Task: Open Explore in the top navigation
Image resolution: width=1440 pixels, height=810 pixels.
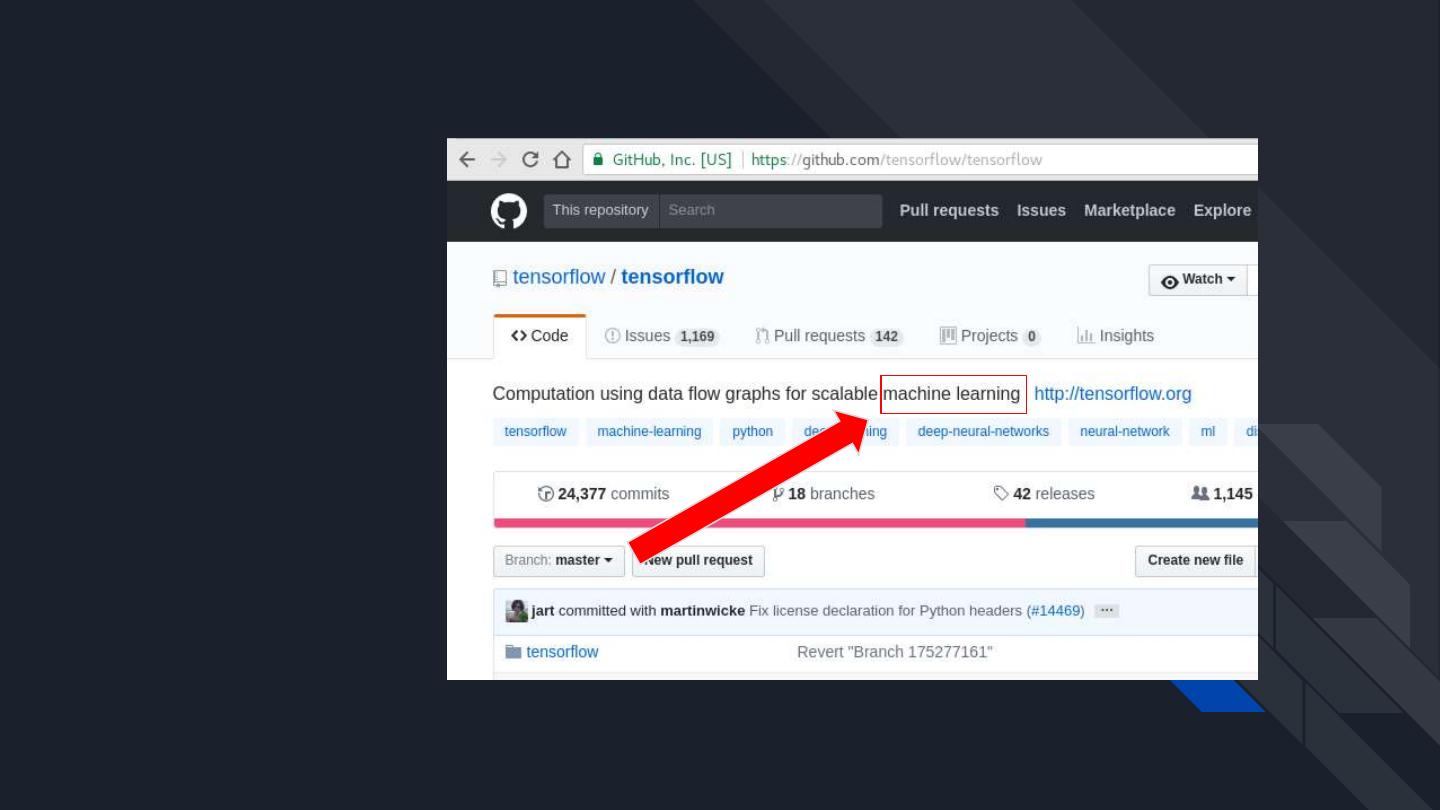Action: [x=1222, y=210]
